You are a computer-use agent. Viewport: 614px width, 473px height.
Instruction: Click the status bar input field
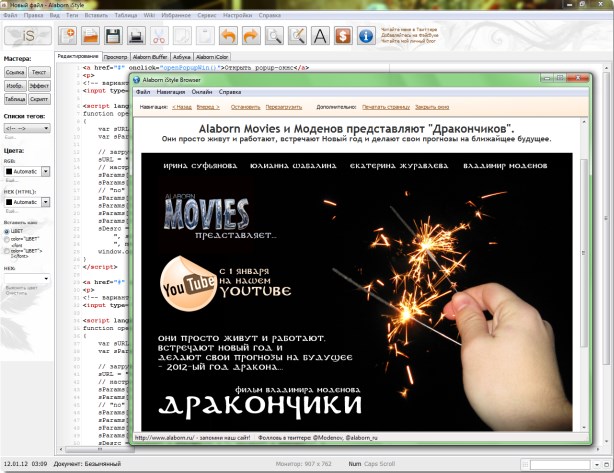point(560,464)
